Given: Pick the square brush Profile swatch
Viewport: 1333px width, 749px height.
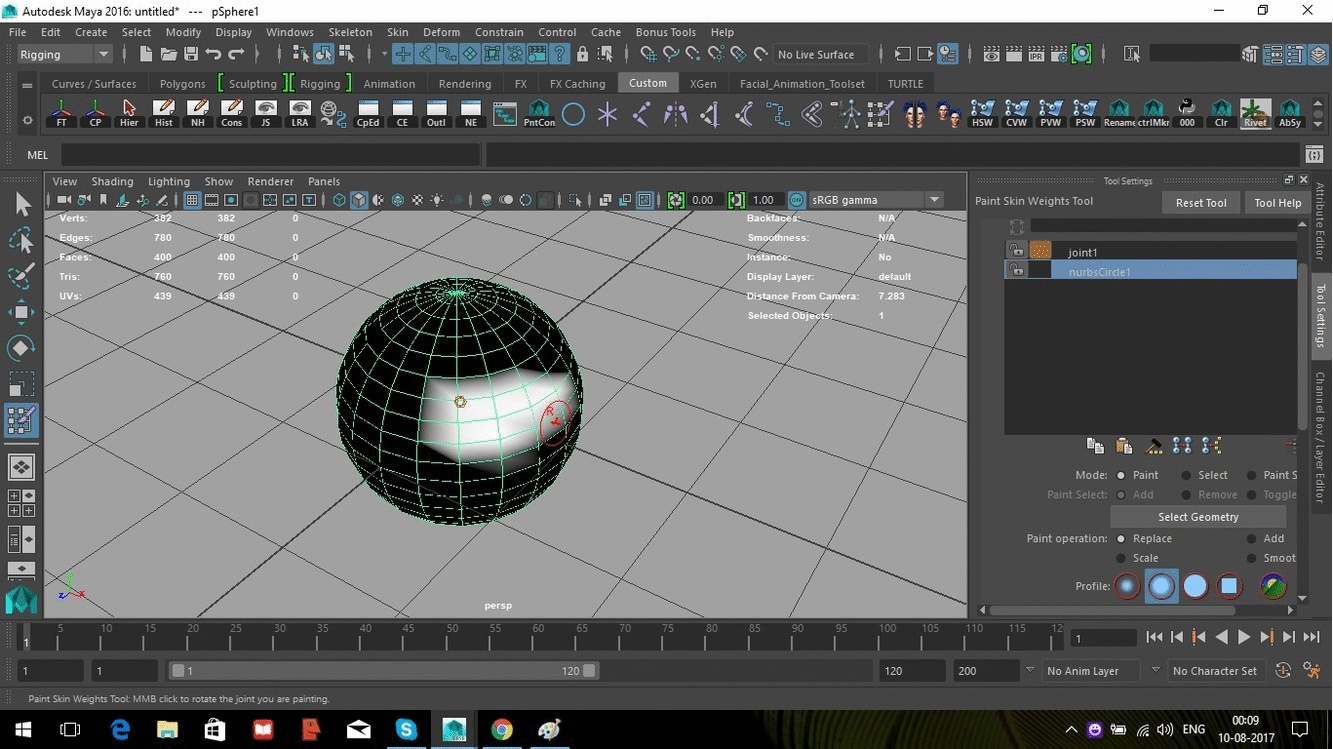Looking at the screenshot, I should tap(1228, 585).
